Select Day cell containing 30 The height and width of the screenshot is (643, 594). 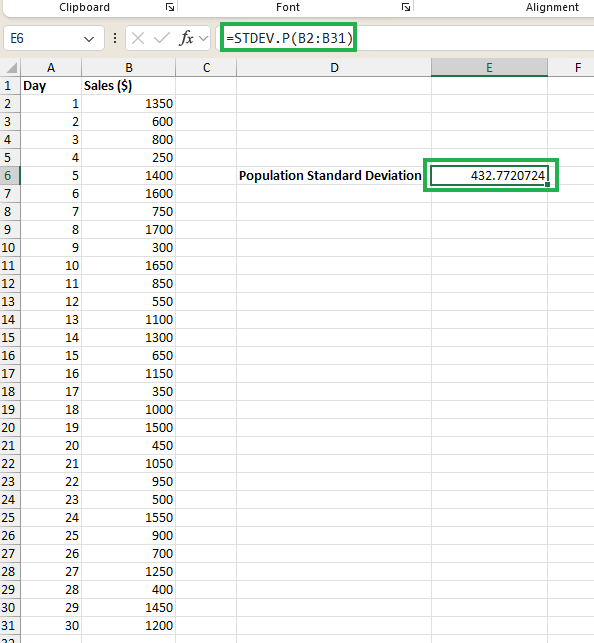pyautogui.click(x=51, y=626)
